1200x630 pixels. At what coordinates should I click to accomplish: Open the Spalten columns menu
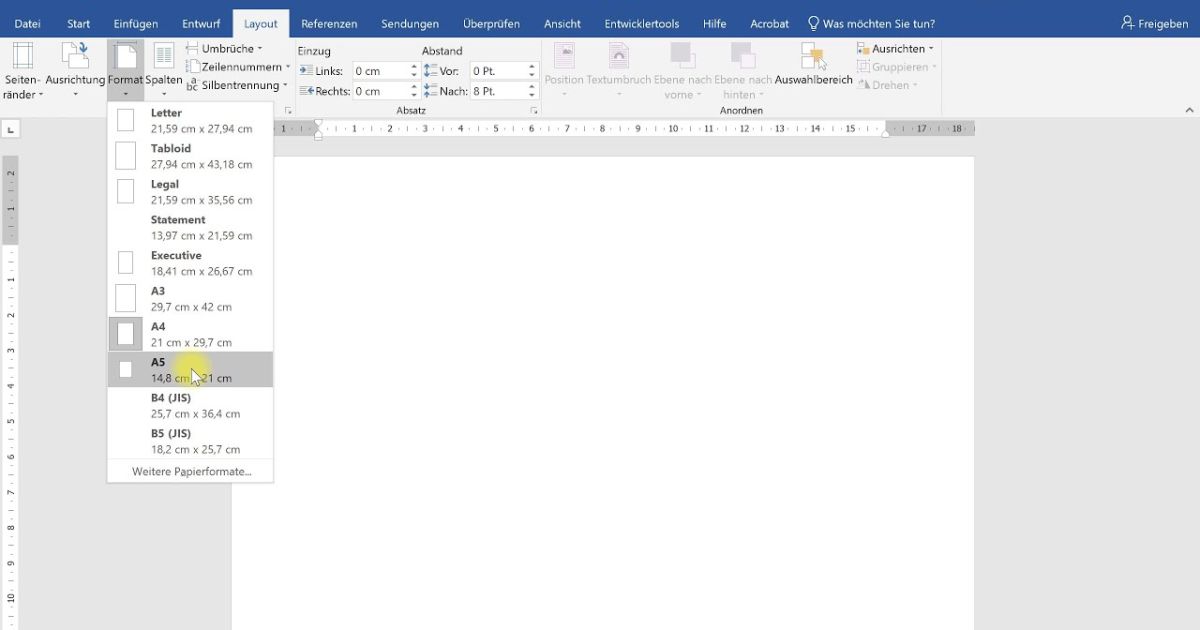pos(164,72)
